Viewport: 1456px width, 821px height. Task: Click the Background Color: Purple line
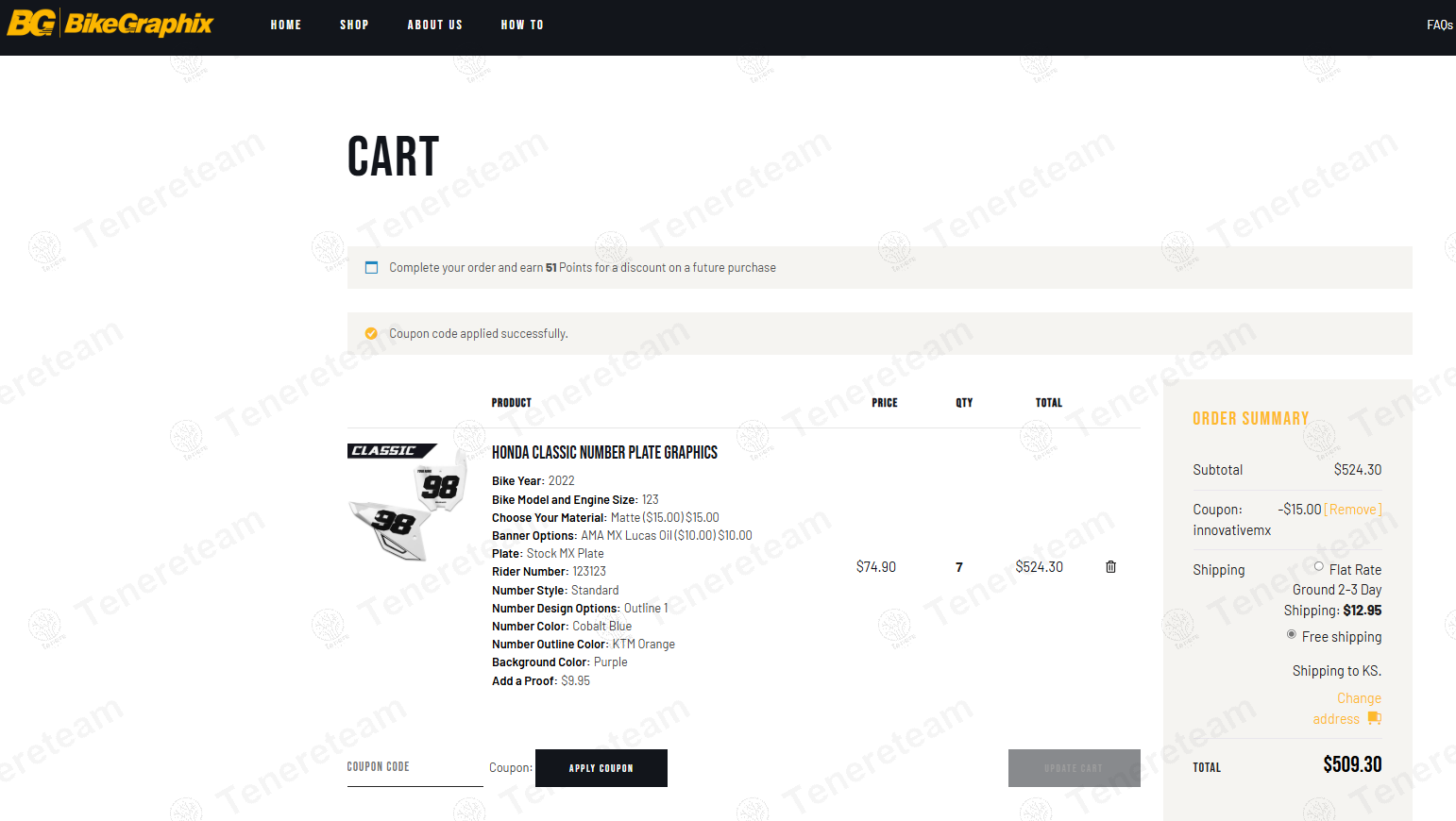point(560,662)
